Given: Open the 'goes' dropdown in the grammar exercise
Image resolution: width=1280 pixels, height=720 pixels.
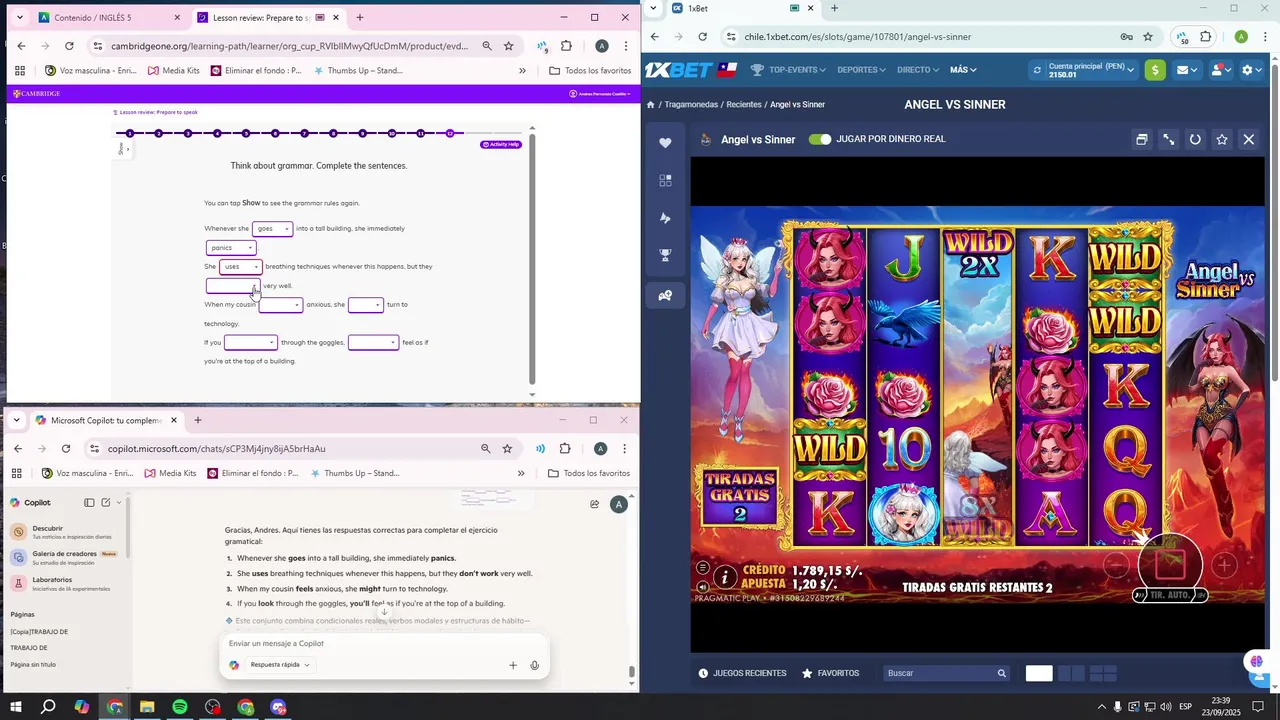Looking at the screenshot, I should click(x=272, y=229).
